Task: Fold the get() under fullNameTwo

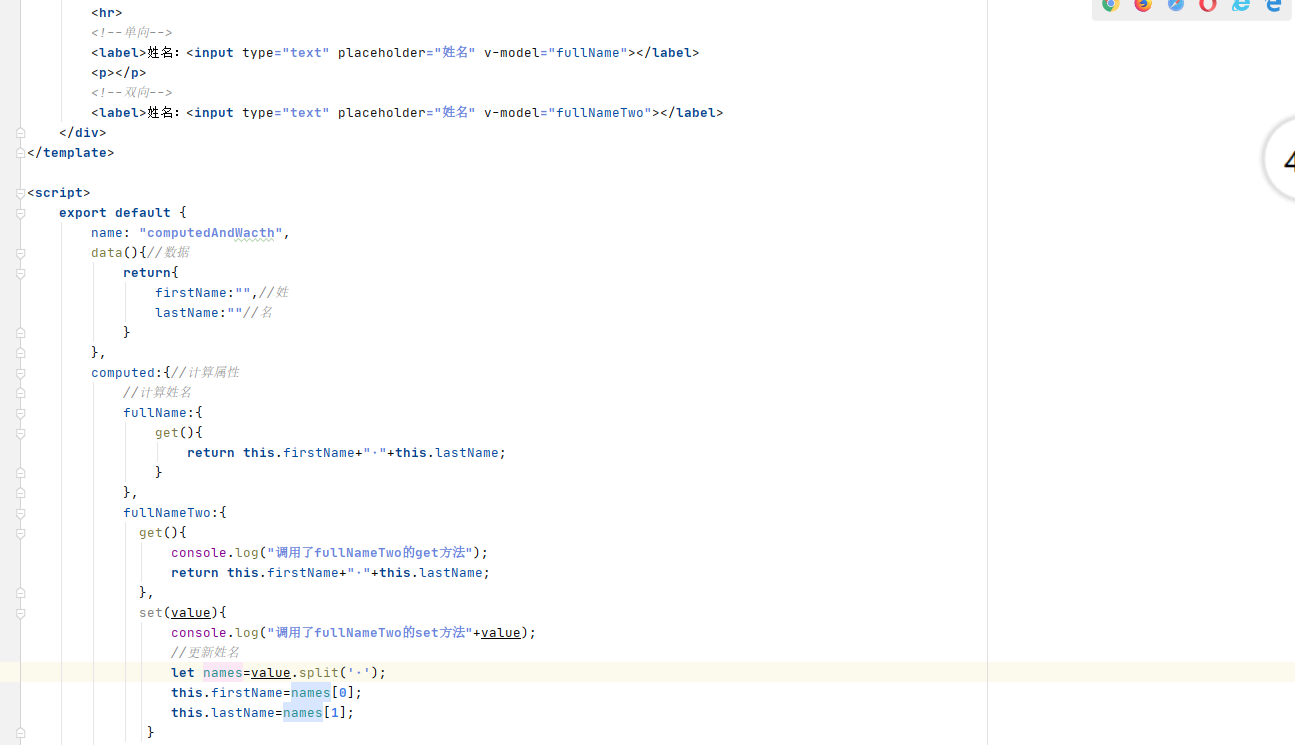Action: coord(20,533)
